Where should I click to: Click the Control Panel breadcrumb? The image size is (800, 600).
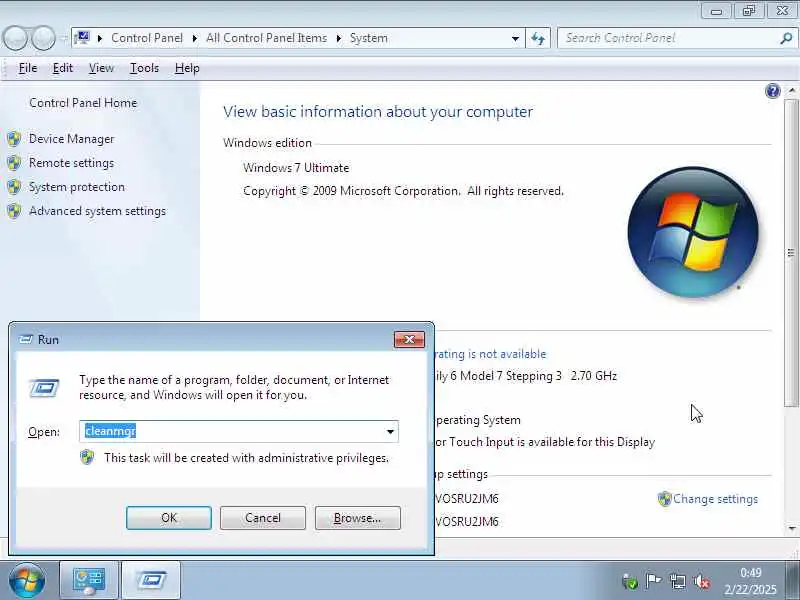pyautogui.click(x=147, y=38)
